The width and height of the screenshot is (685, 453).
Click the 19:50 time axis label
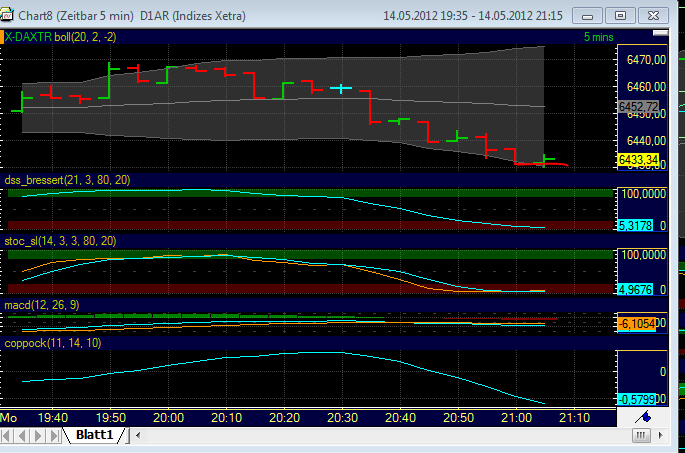(111, 418)
